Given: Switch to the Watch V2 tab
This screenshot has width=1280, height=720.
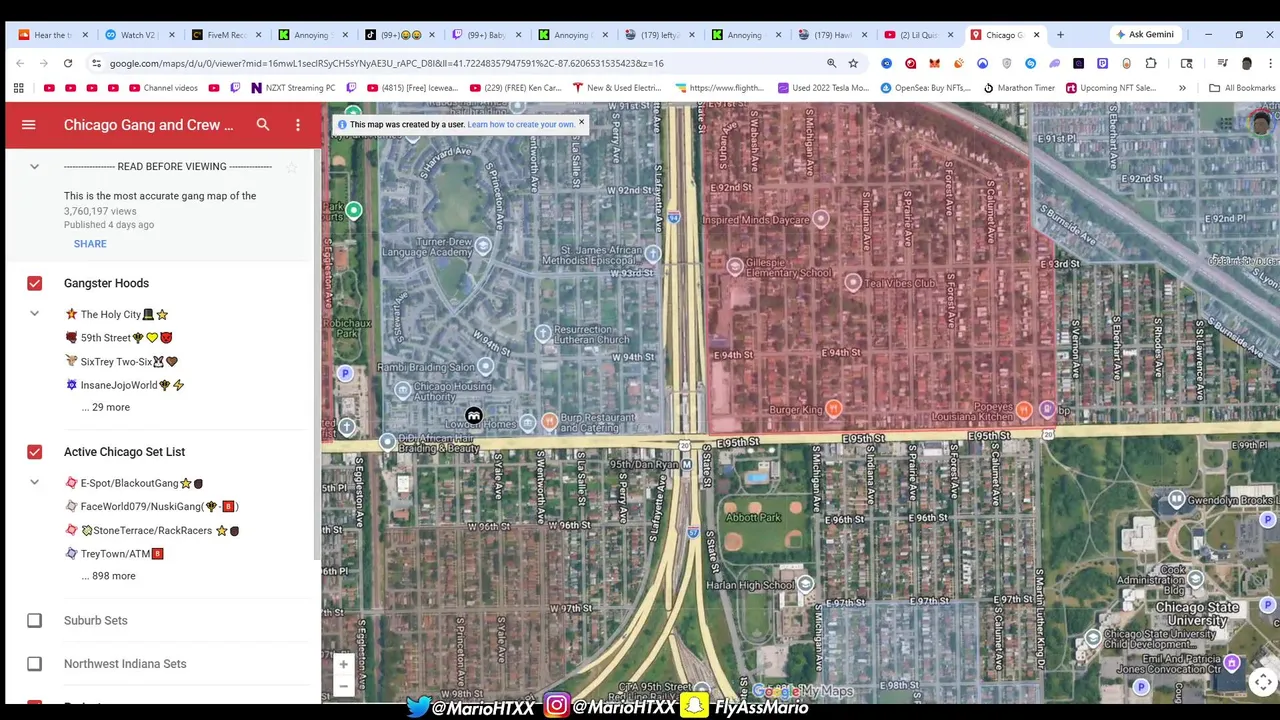Looking at the screenshot, I should (x=139, y=35).
